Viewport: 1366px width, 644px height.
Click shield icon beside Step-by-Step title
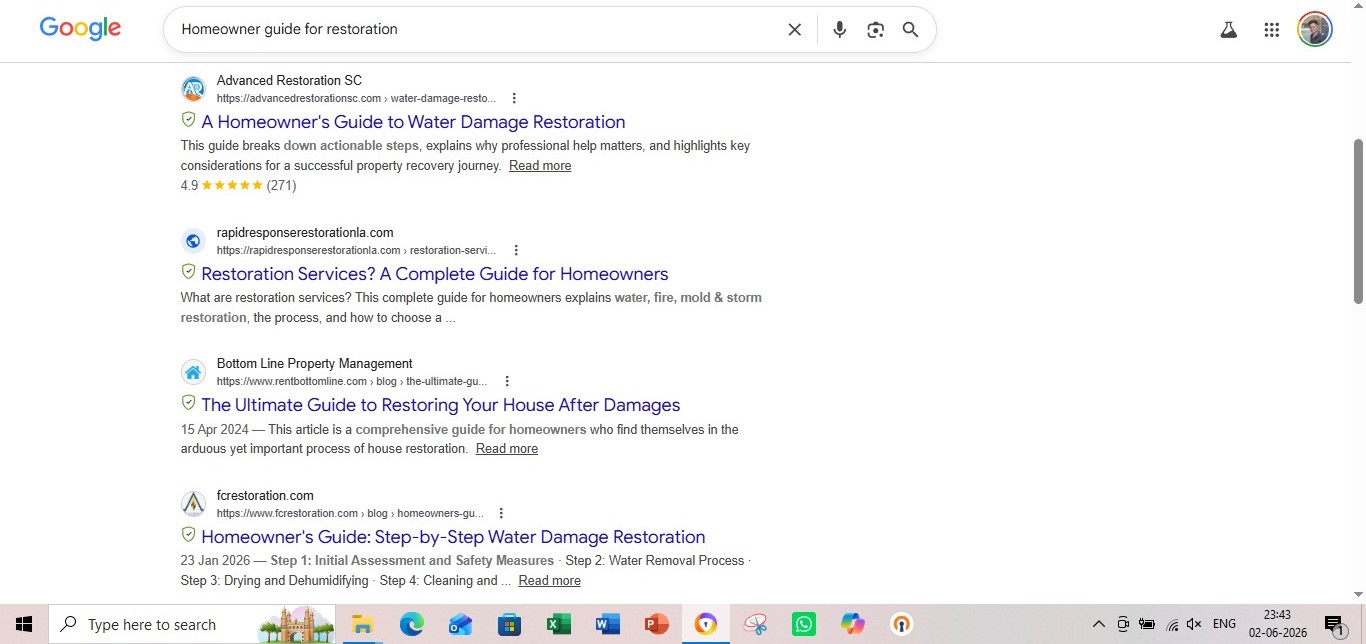[x=188, y=535]
